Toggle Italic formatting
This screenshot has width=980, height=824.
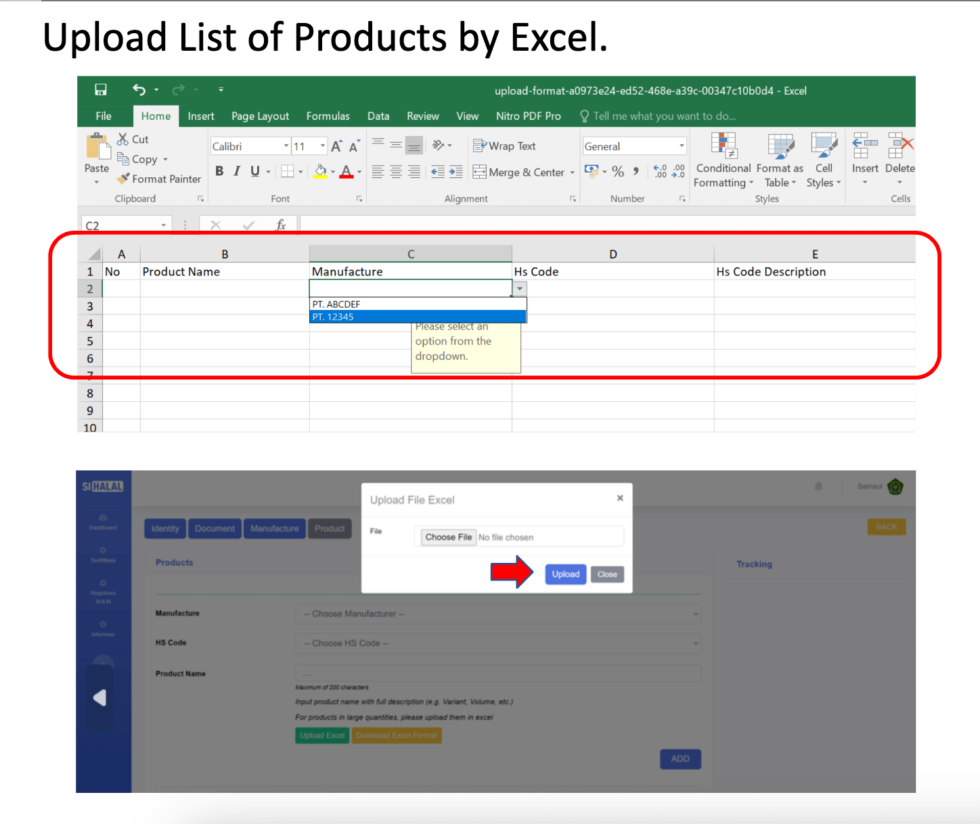click(237, 171)
